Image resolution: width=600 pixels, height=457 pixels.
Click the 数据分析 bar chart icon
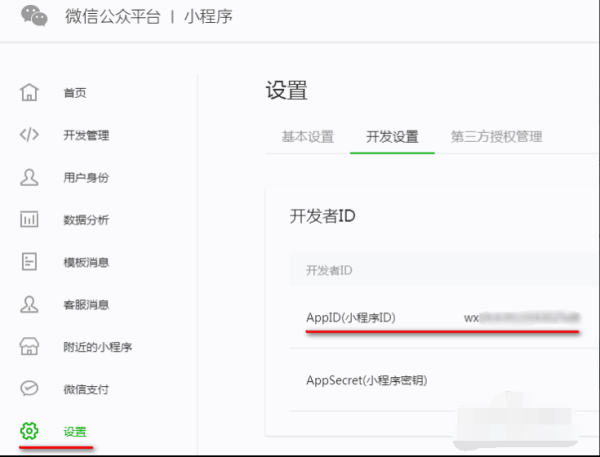29,219
